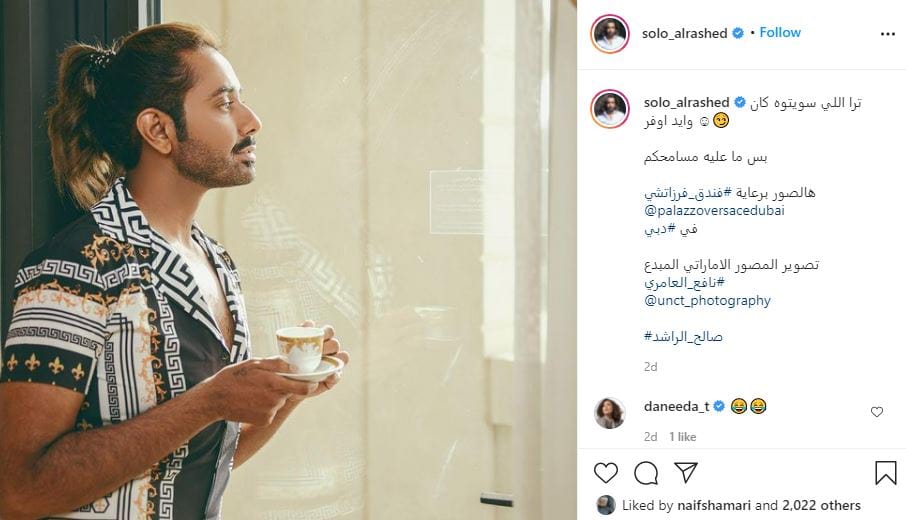Open solo_alrashed header profile picture
906x520 pixels.
tap(610, 34)
